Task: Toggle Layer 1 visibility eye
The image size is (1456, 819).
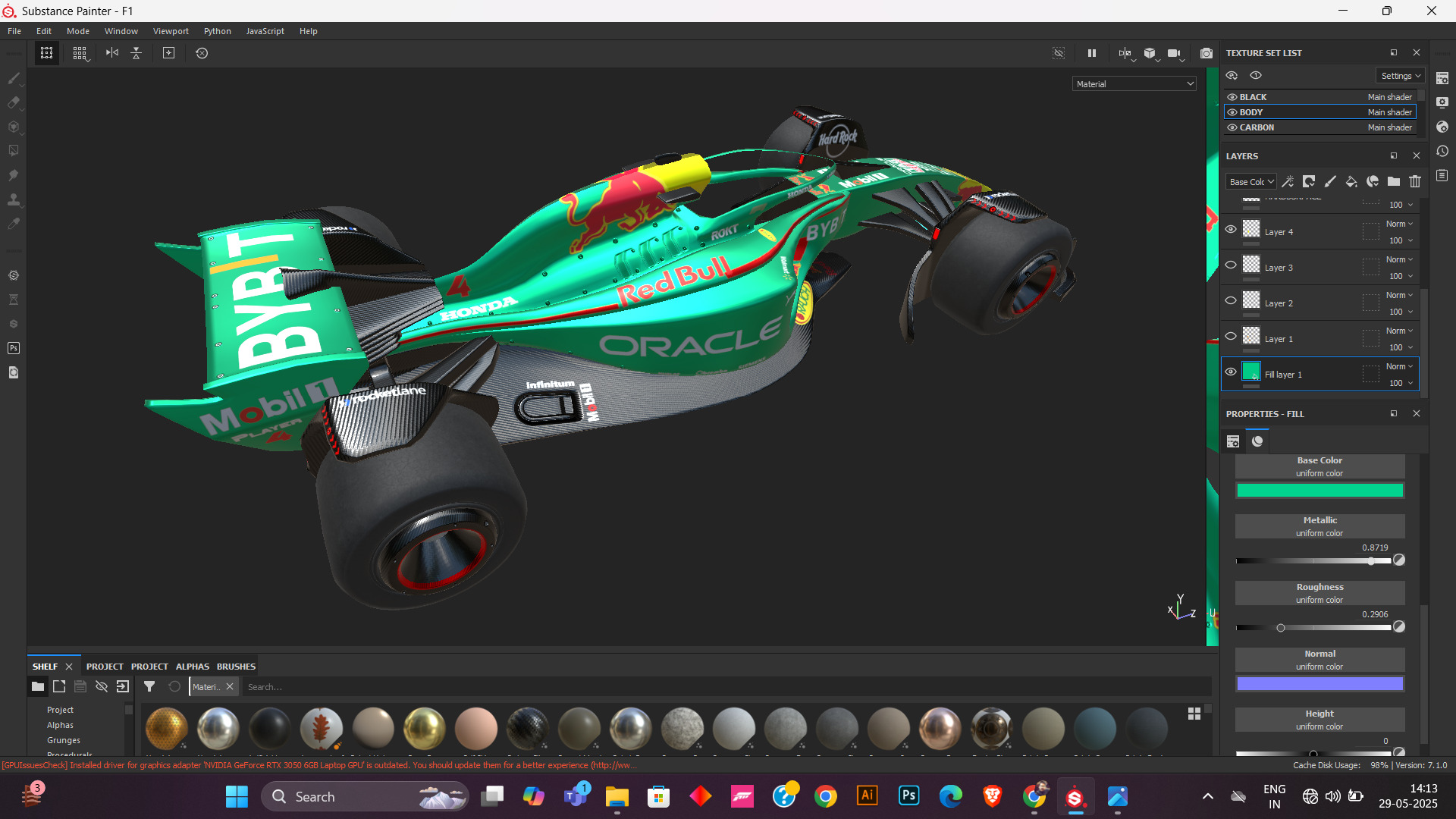Action: [1231, 336]
